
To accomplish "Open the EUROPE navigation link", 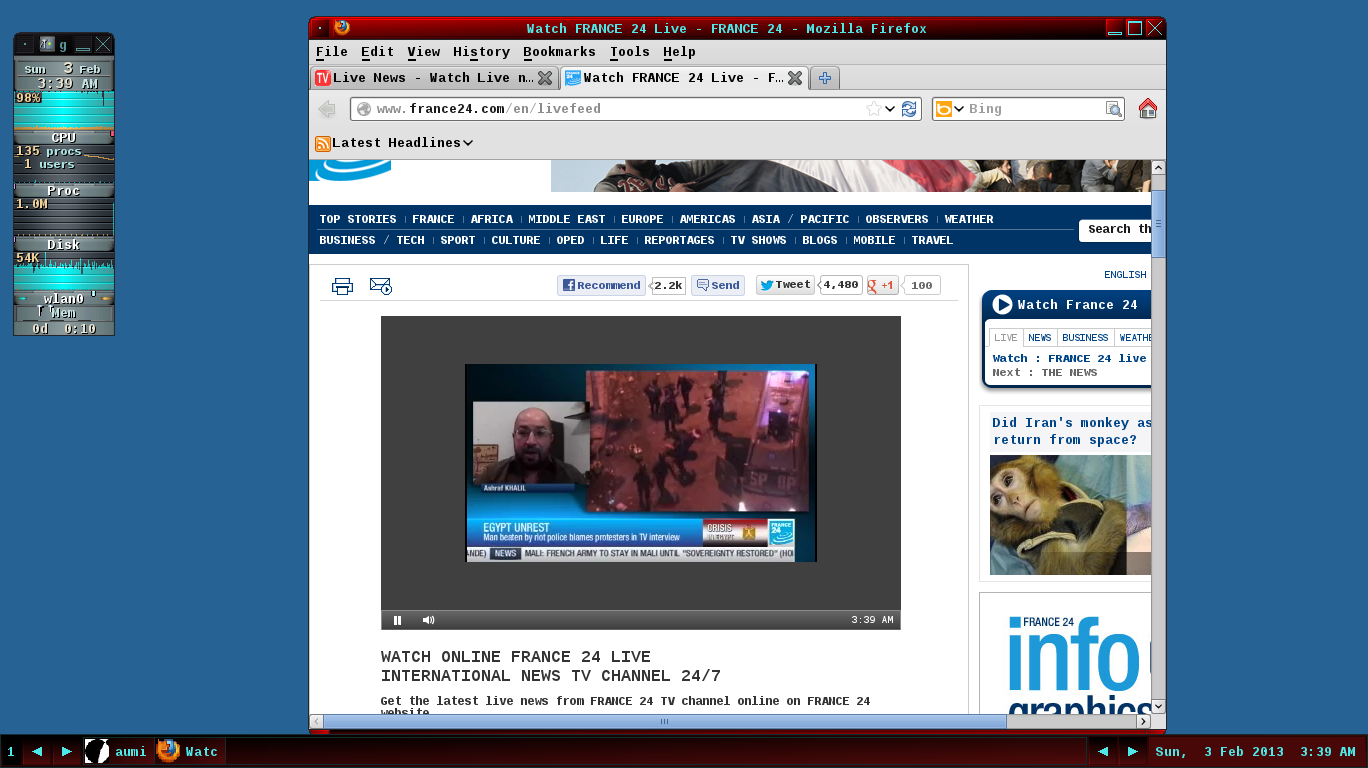I will point(642,219).
